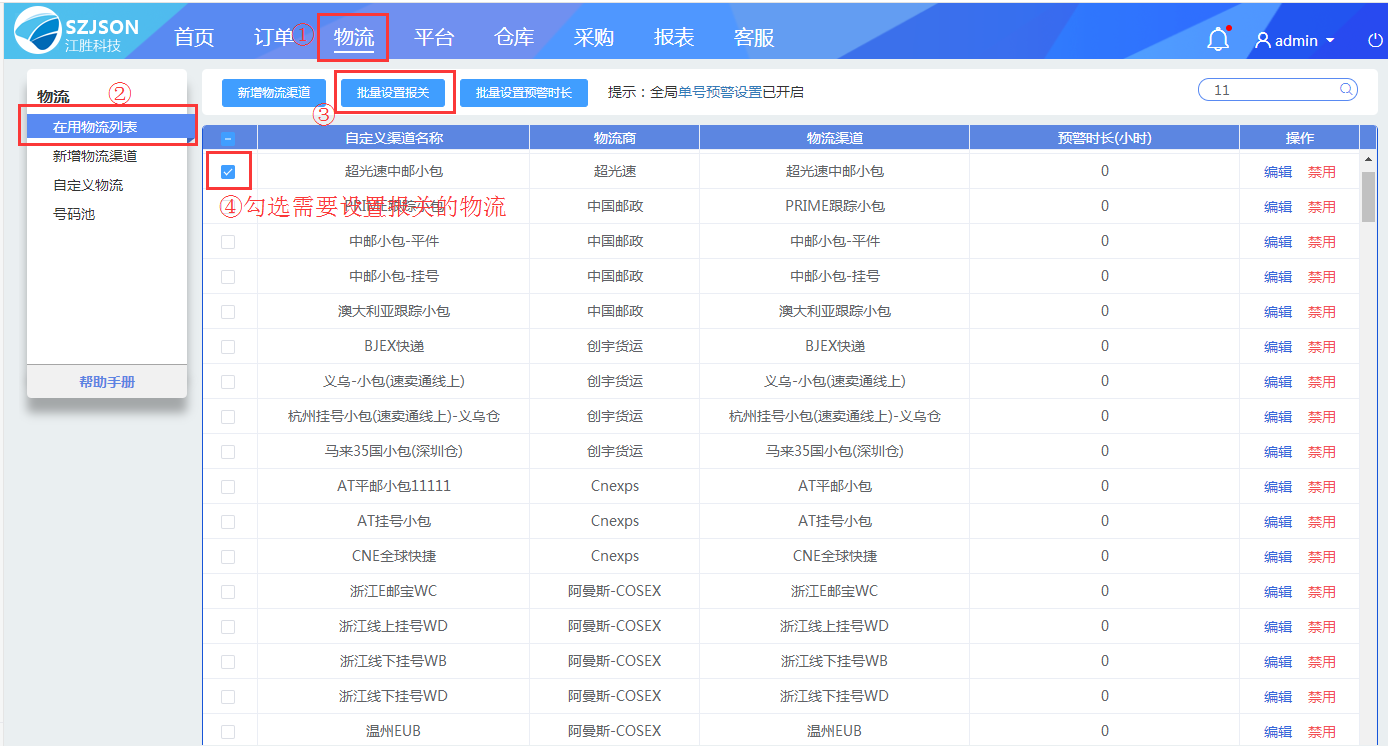Click the table's vertical scrollbar thumb

tap(1368, 196)
